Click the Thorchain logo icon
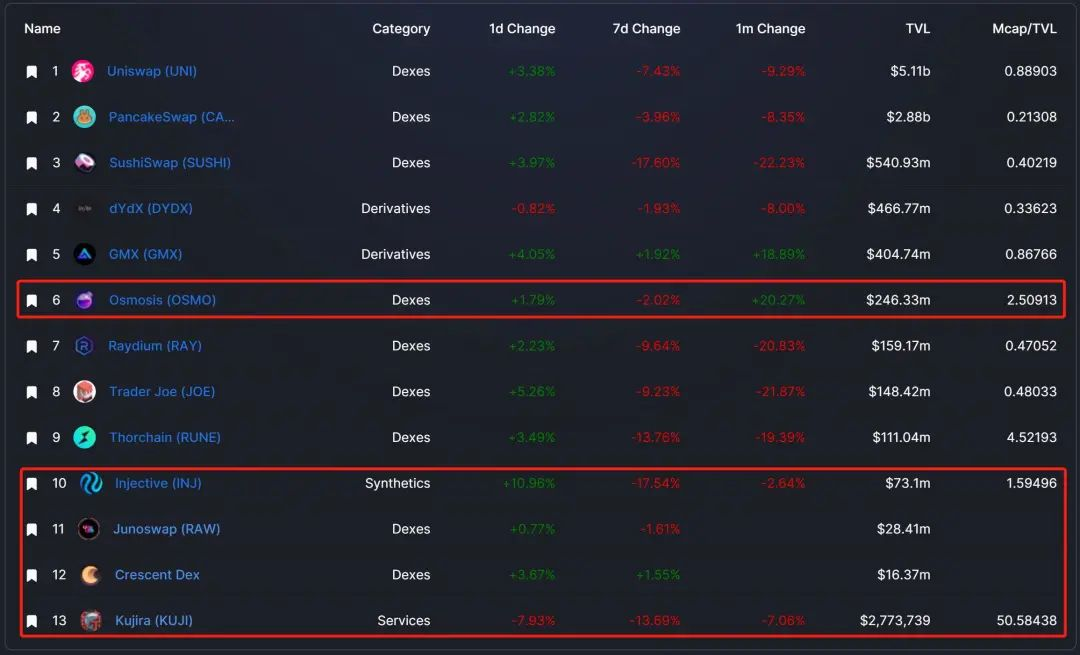The width and height of the screenshot is (1080, 655). pyautogui.click(x=85, y=437)
